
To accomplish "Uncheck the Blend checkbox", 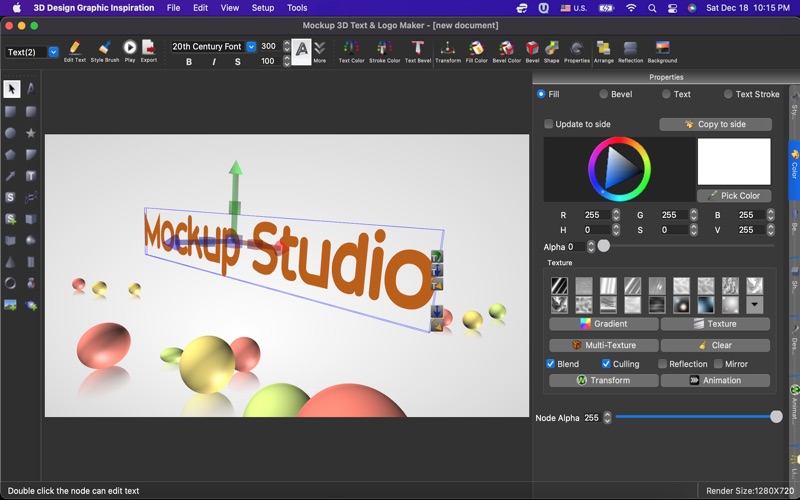I will [551, 364].
